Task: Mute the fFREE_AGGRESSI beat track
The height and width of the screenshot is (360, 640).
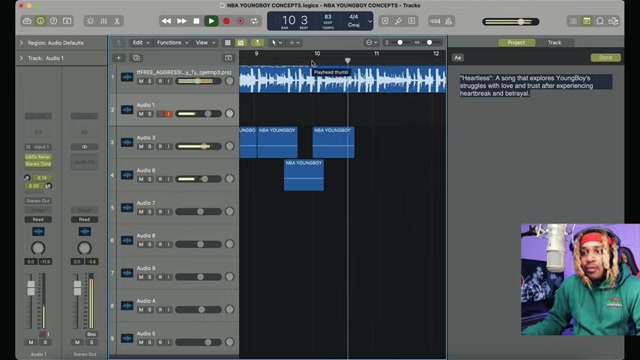Action: (141, 81)
